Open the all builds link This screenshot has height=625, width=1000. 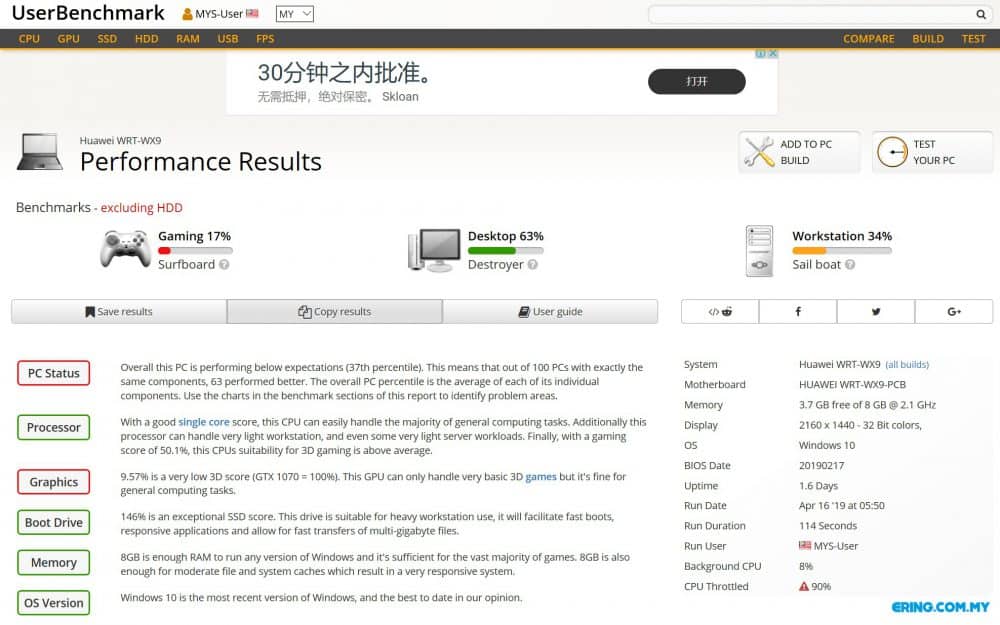(907, 365)
